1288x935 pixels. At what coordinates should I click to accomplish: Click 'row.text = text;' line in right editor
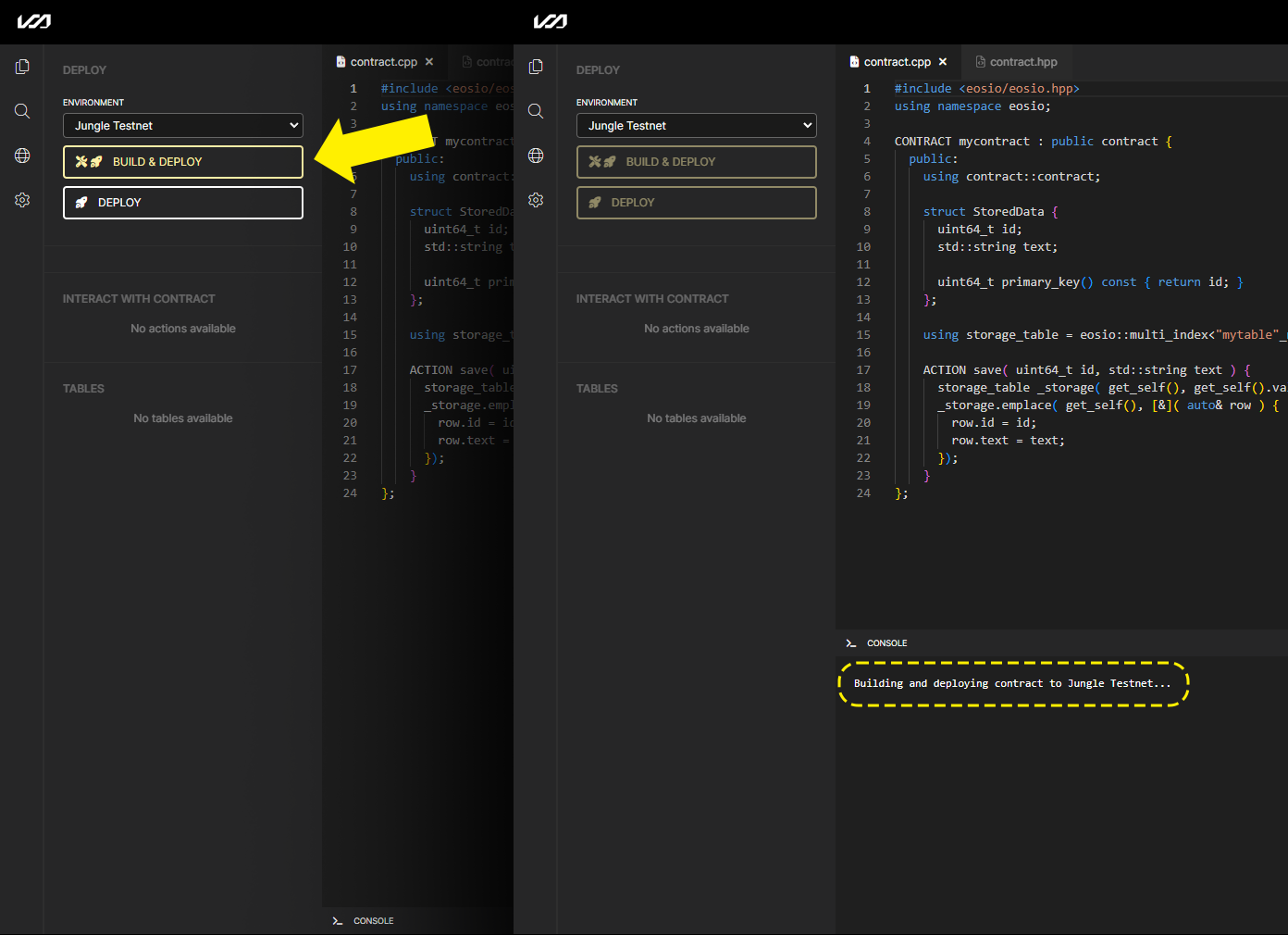(x=1008, y=441)
